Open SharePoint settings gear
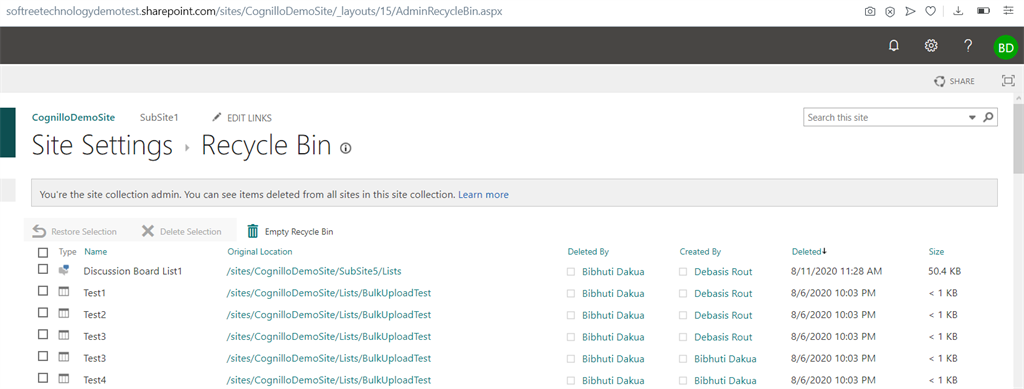 click(931, 46)
